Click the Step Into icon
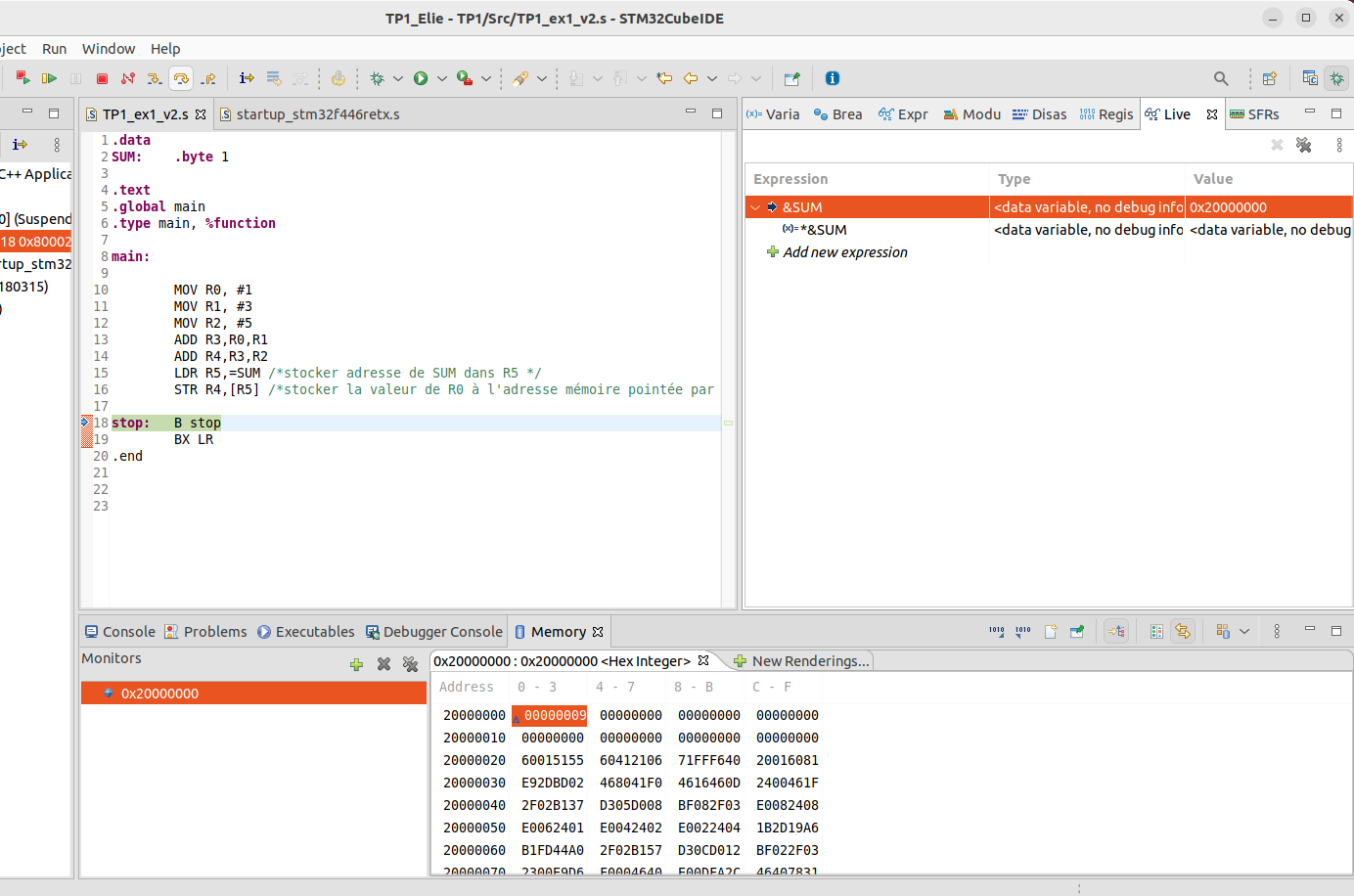The width and height of the screenshot is (1354, 896). point(154,78)
